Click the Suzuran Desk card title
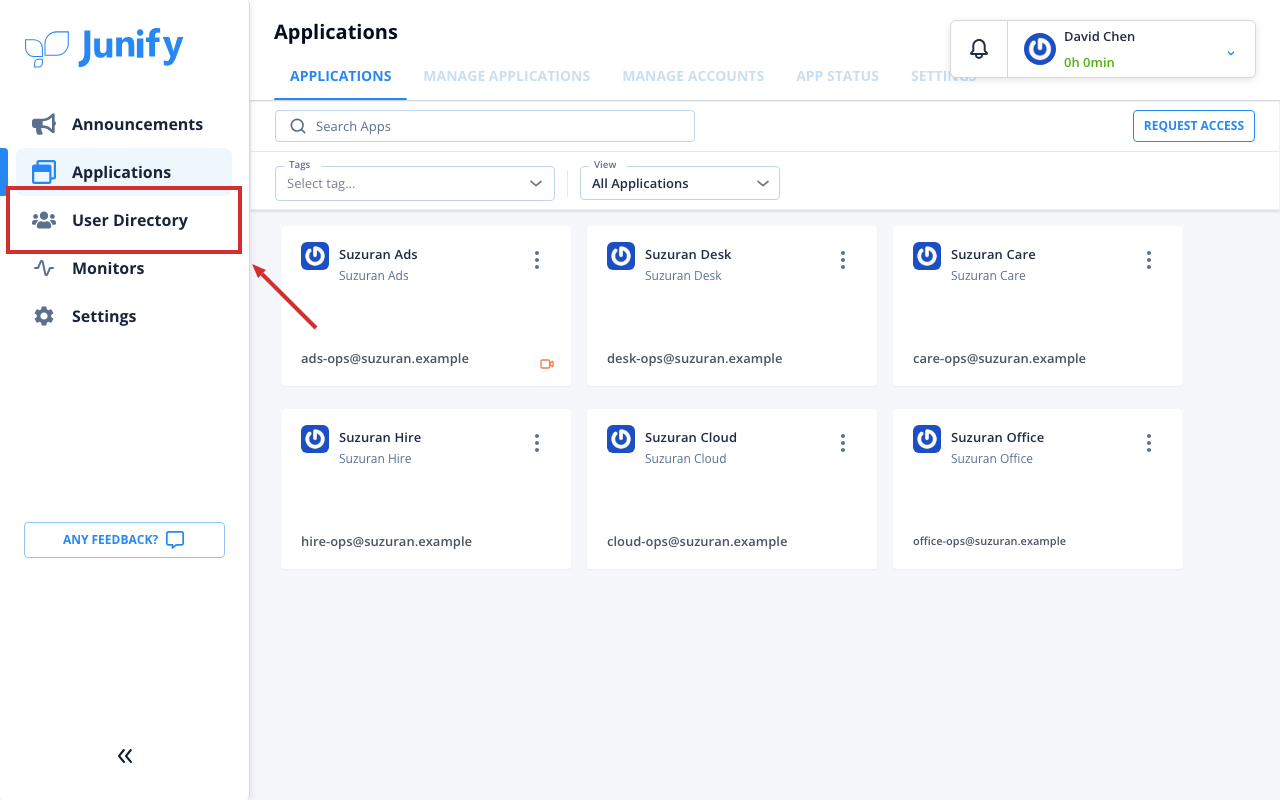Viewport: 1280px width, 800px height. (688, 254)
